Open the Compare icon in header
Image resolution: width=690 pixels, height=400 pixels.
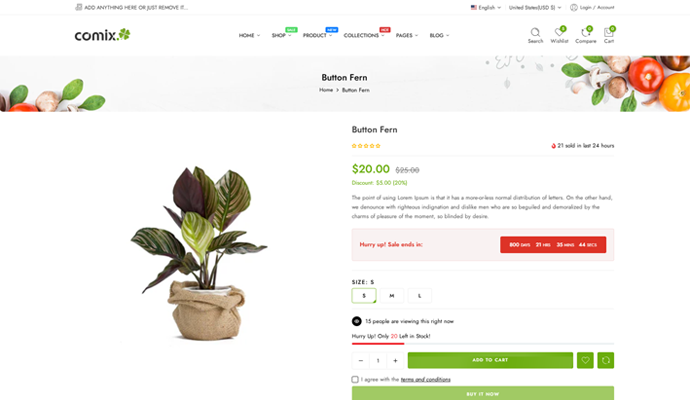coord(585,33)
